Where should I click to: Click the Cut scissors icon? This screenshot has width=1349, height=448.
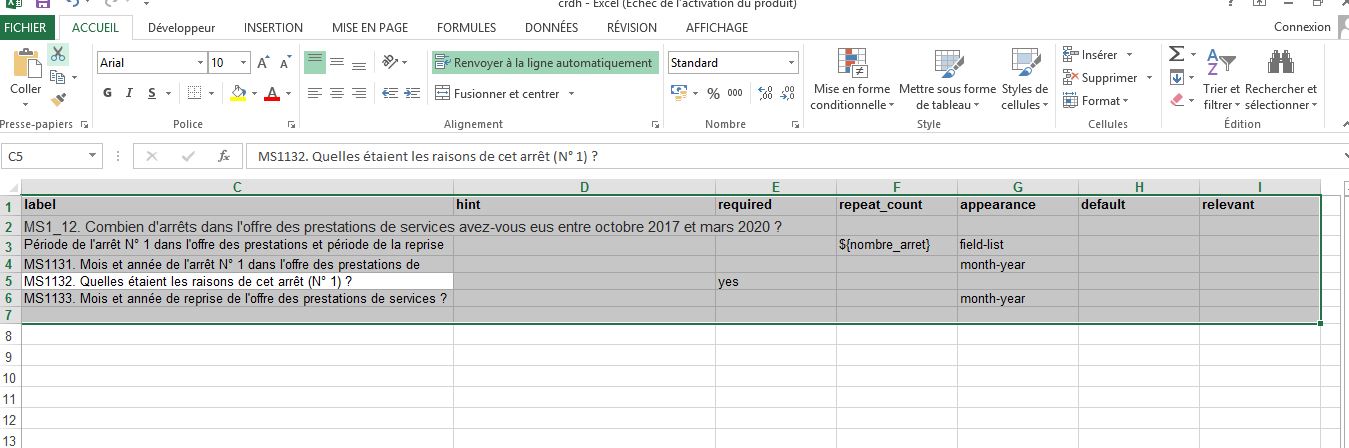(58, 55)
